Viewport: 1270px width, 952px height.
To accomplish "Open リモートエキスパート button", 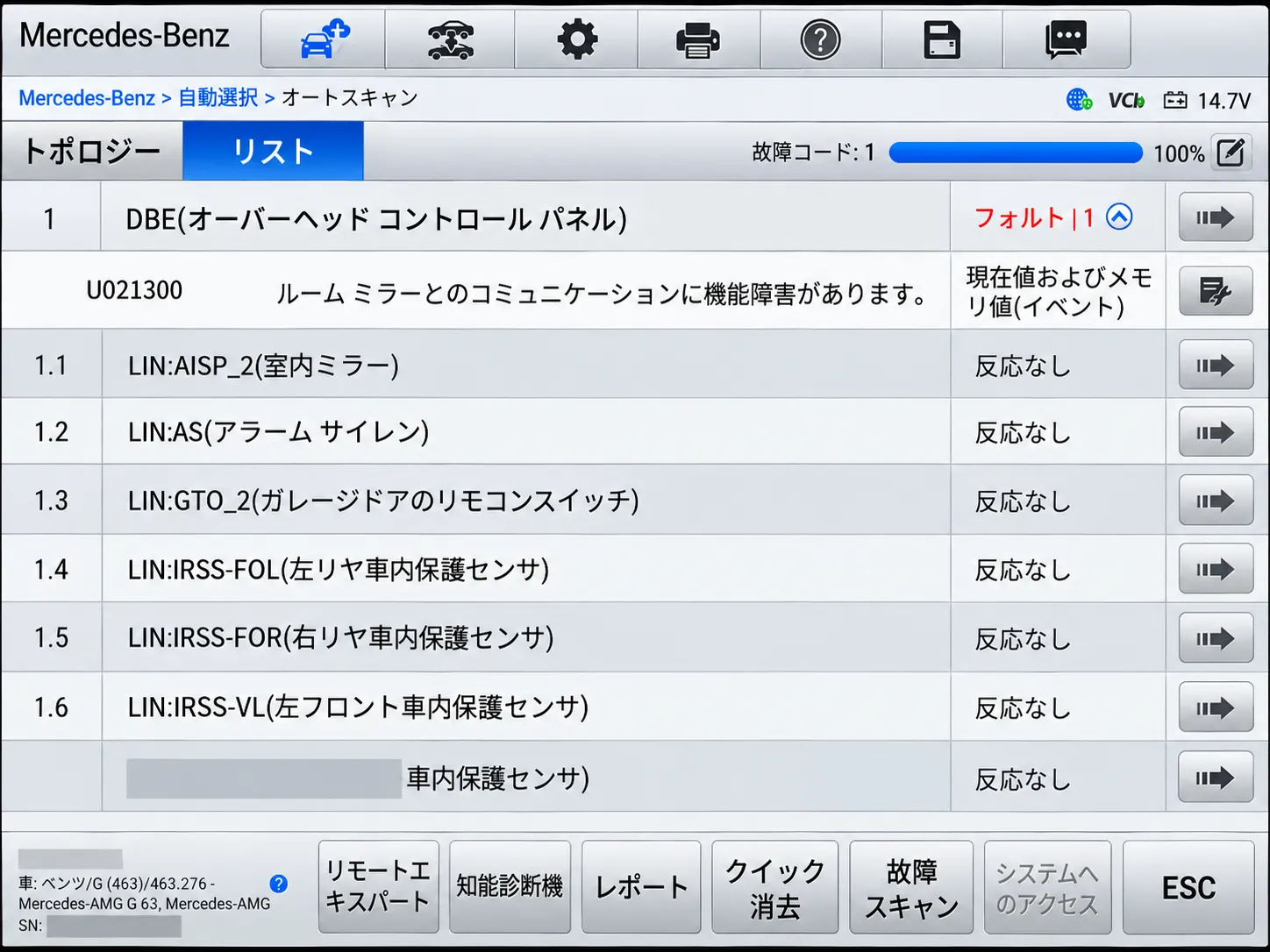I will pos(378,887).
